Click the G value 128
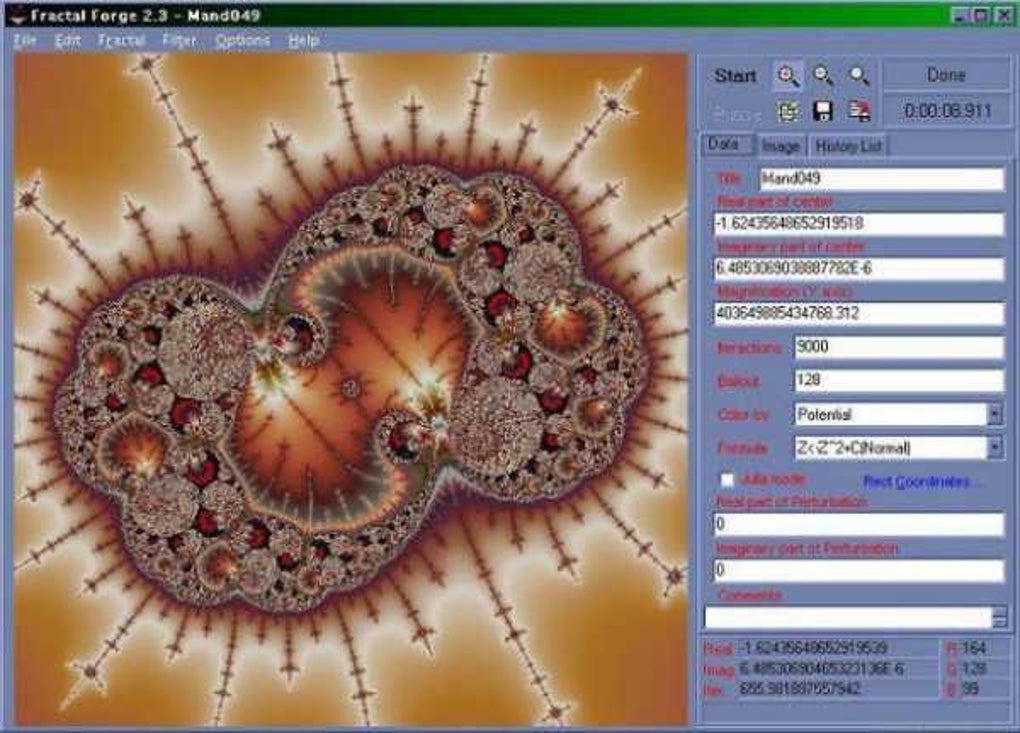The height and width of the screenshot is (733, 1020). pyautogui.click(x=974, y=669)
